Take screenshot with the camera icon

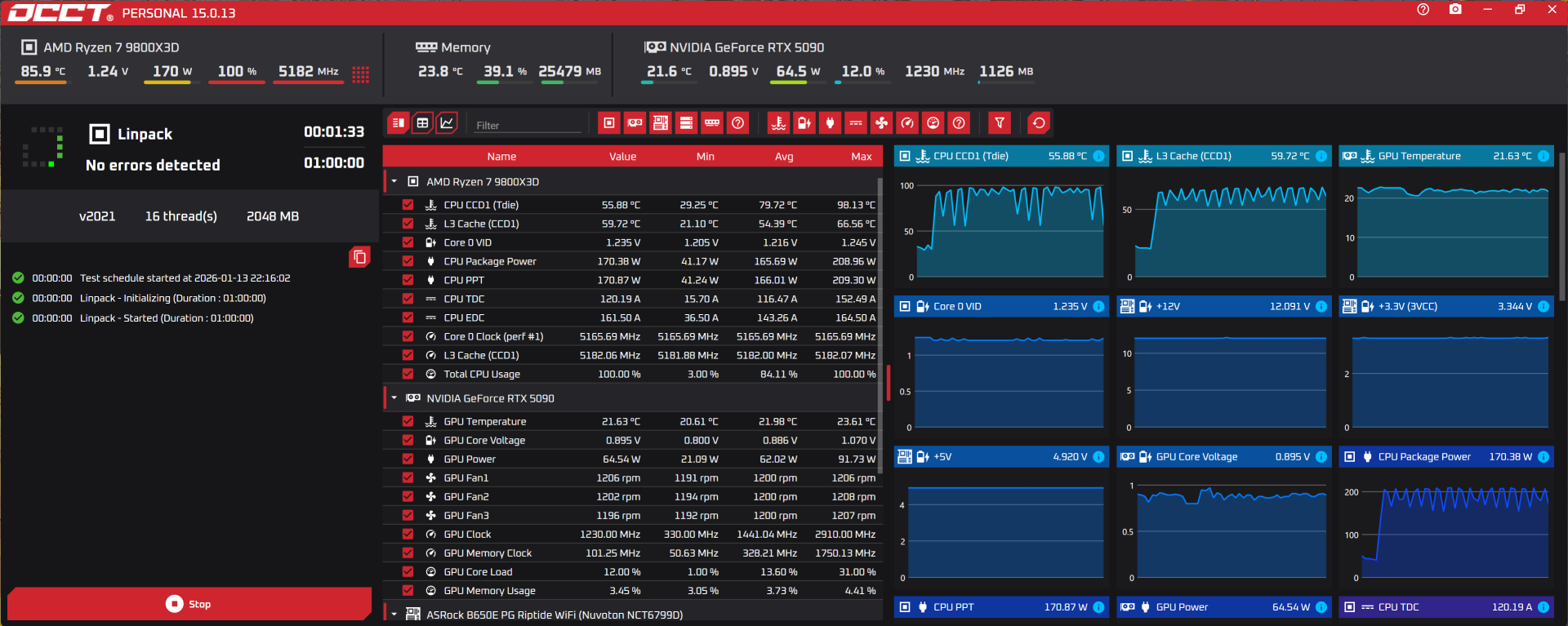pyautogui.click(x=1455, y=10)
